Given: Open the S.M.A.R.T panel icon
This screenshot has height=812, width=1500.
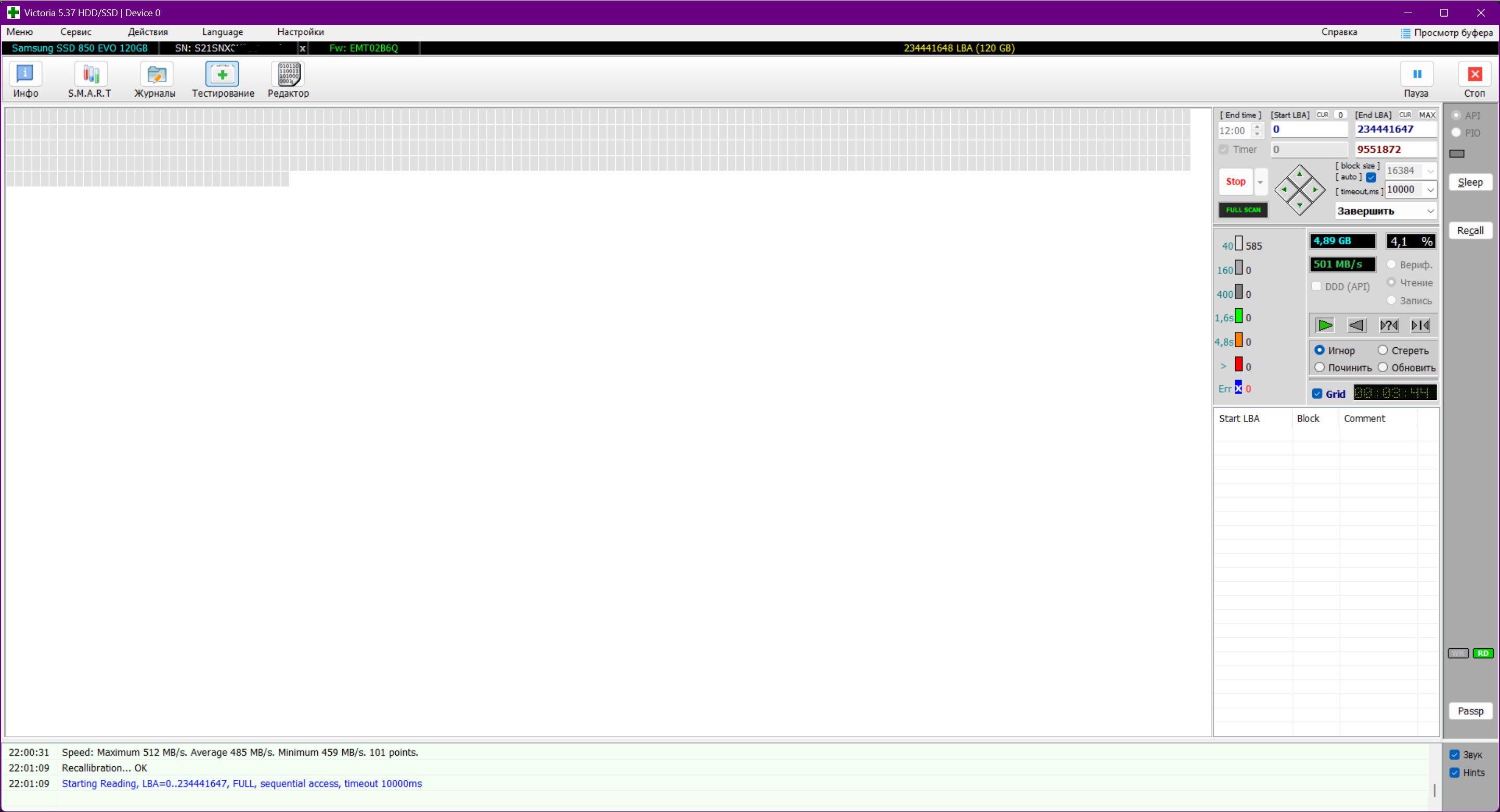Looking at the screenshot, I should tap(90, 75).
